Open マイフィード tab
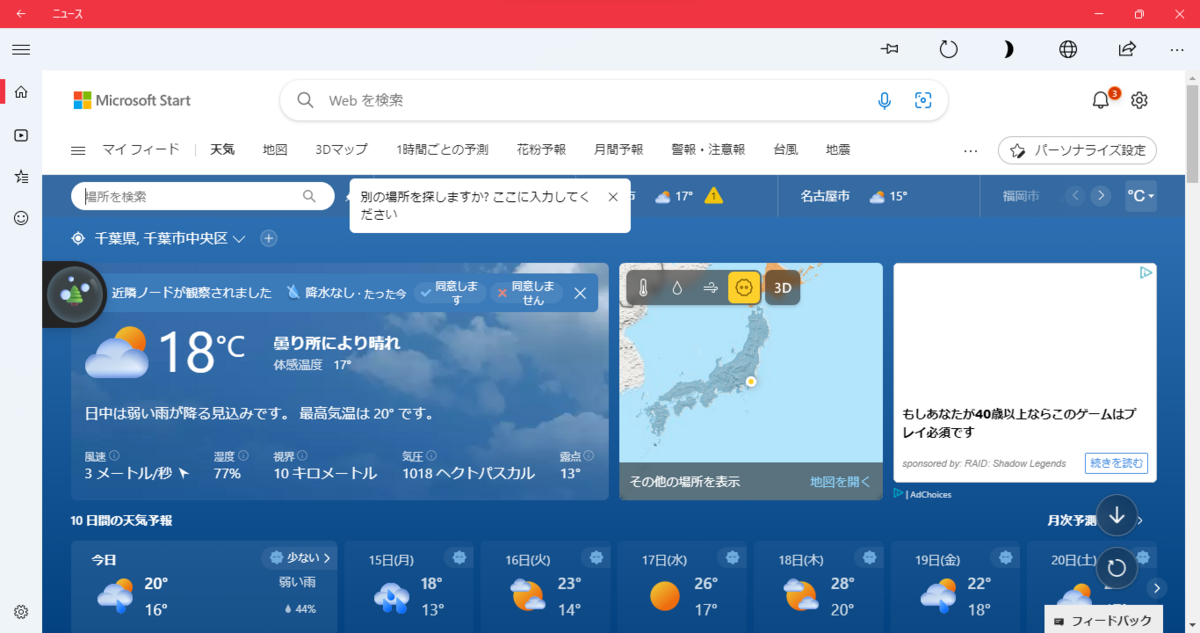This screenshot has width=1200, height=633. point(141,150)
